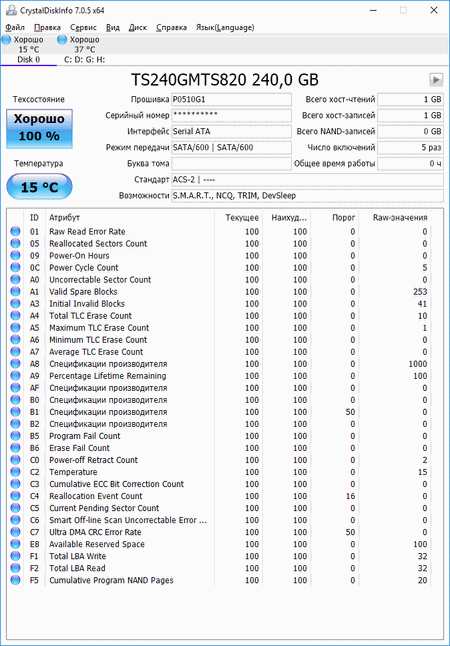
Task: Open the Справка menu
Action: pos(171,28)
